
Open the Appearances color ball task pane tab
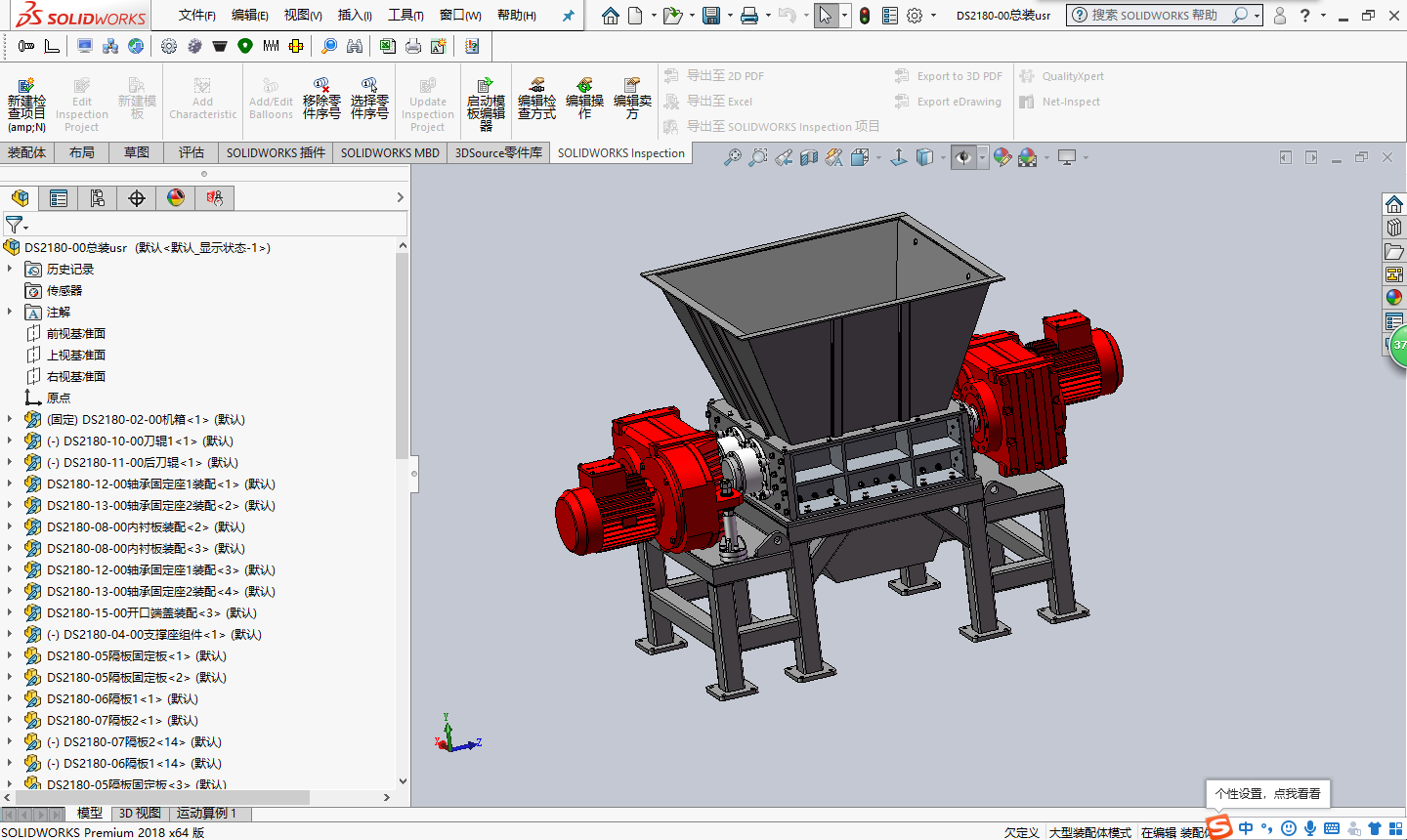1394,298
